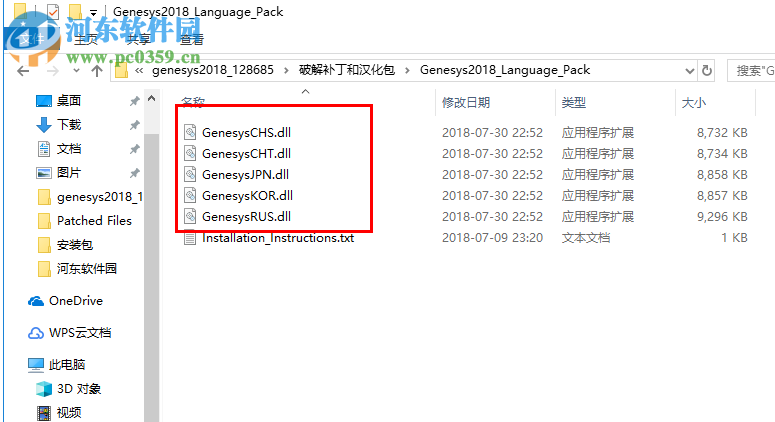Unpin 下载 using its pin icon
The height and width of the screenshot is (422, 775).
[134, 125]
